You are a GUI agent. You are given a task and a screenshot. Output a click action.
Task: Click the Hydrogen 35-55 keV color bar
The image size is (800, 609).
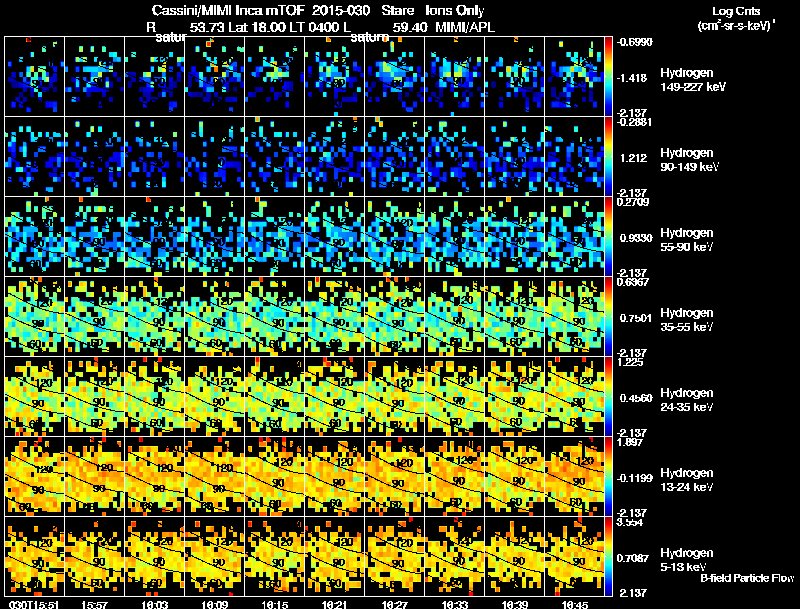[609, 317]
